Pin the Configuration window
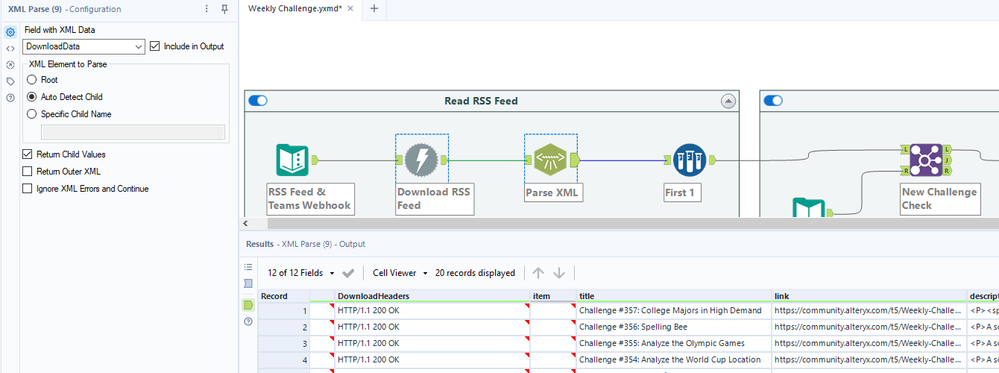The width and height of the screenshot is (999, 373). tap(224, 9)
